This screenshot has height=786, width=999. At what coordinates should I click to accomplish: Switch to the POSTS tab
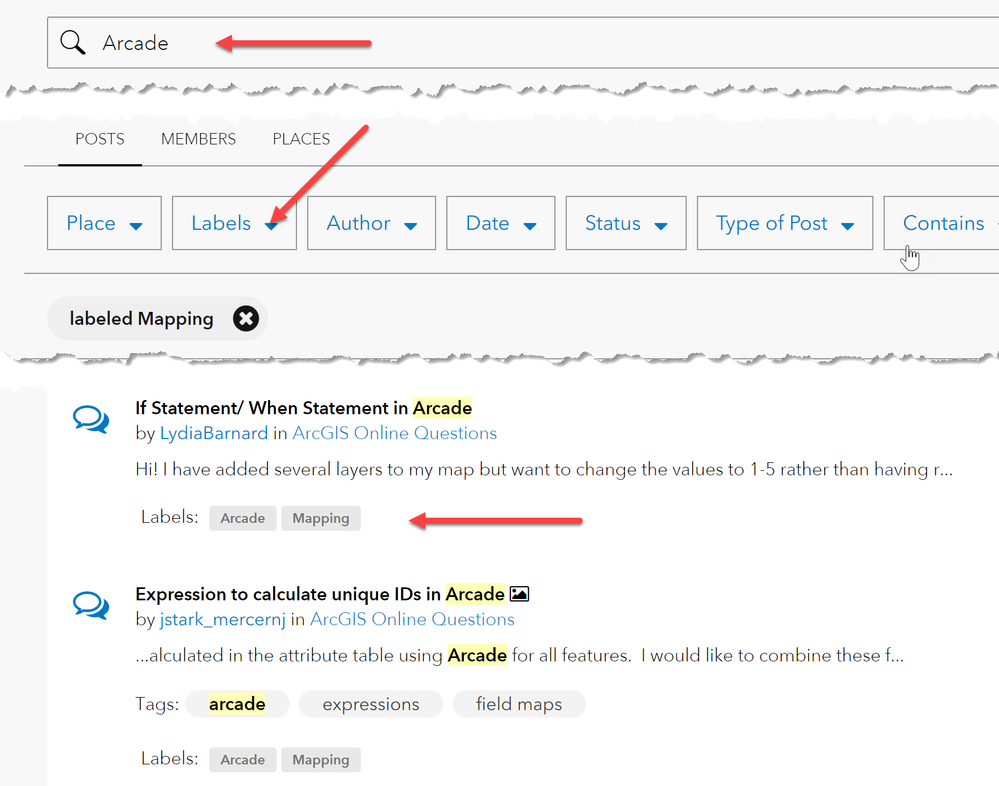pyautogui.click(x=100, y=139)
